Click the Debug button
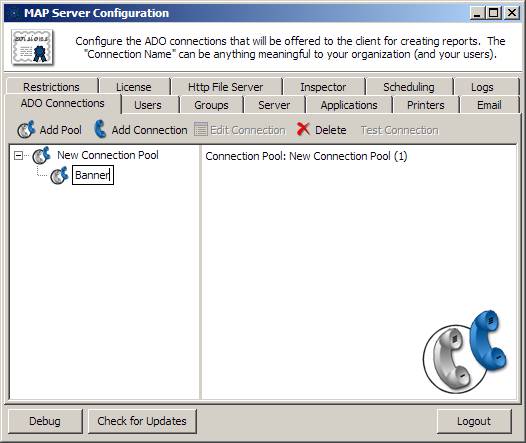Screen dimensions: 526x443 coord(45,421)
